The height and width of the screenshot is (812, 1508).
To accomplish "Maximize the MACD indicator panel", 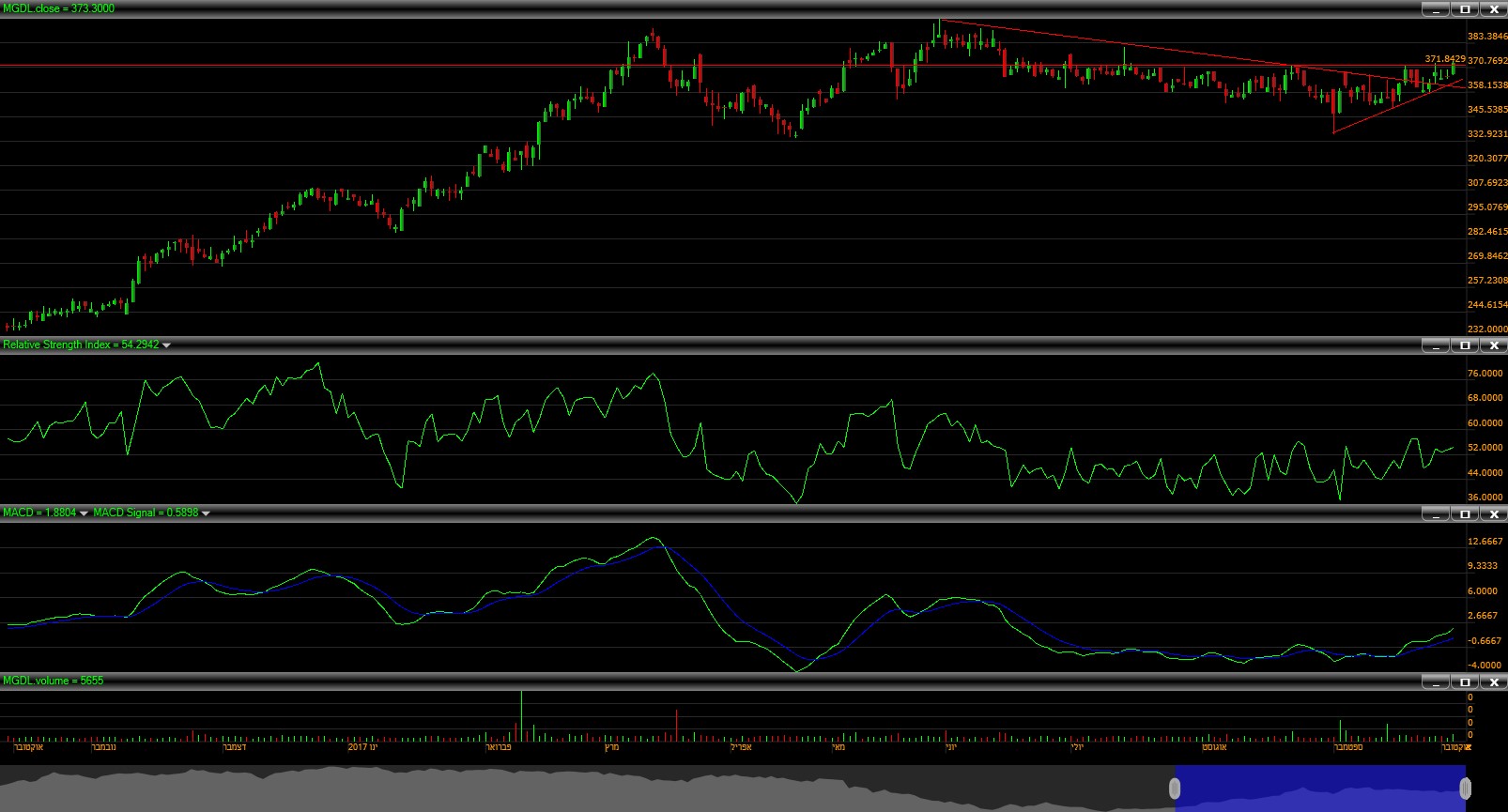I will [1465, 513].
